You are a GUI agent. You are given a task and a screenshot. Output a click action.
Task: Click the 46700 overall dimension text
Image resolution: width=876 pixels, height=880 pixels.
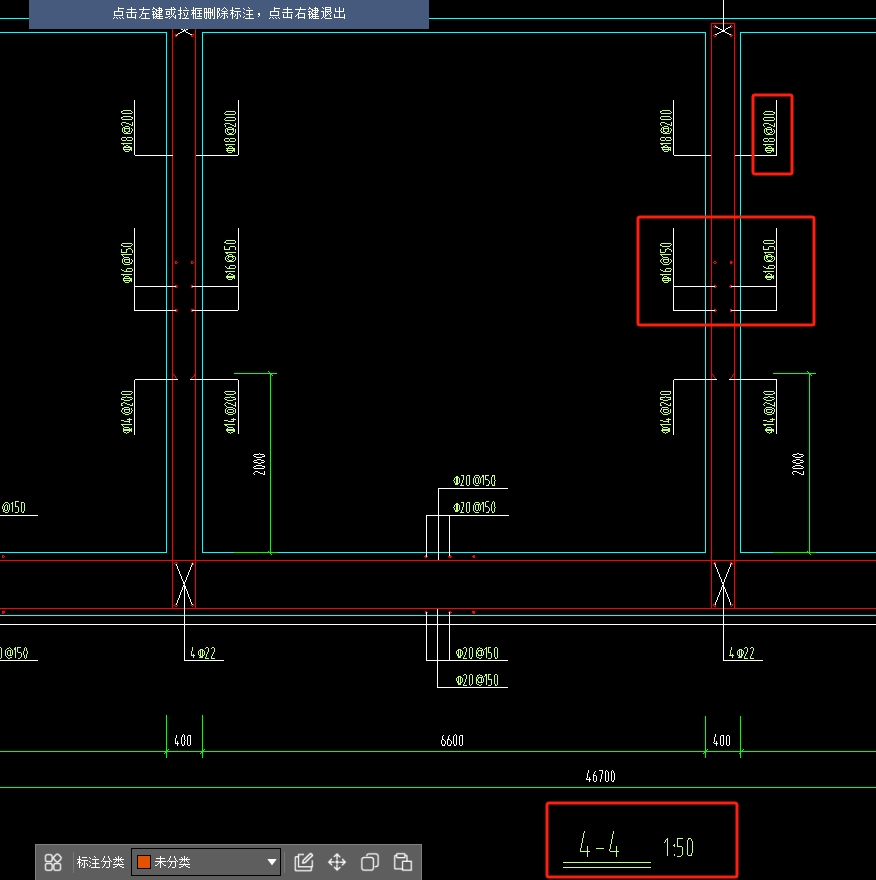click(x=600, y=777)
